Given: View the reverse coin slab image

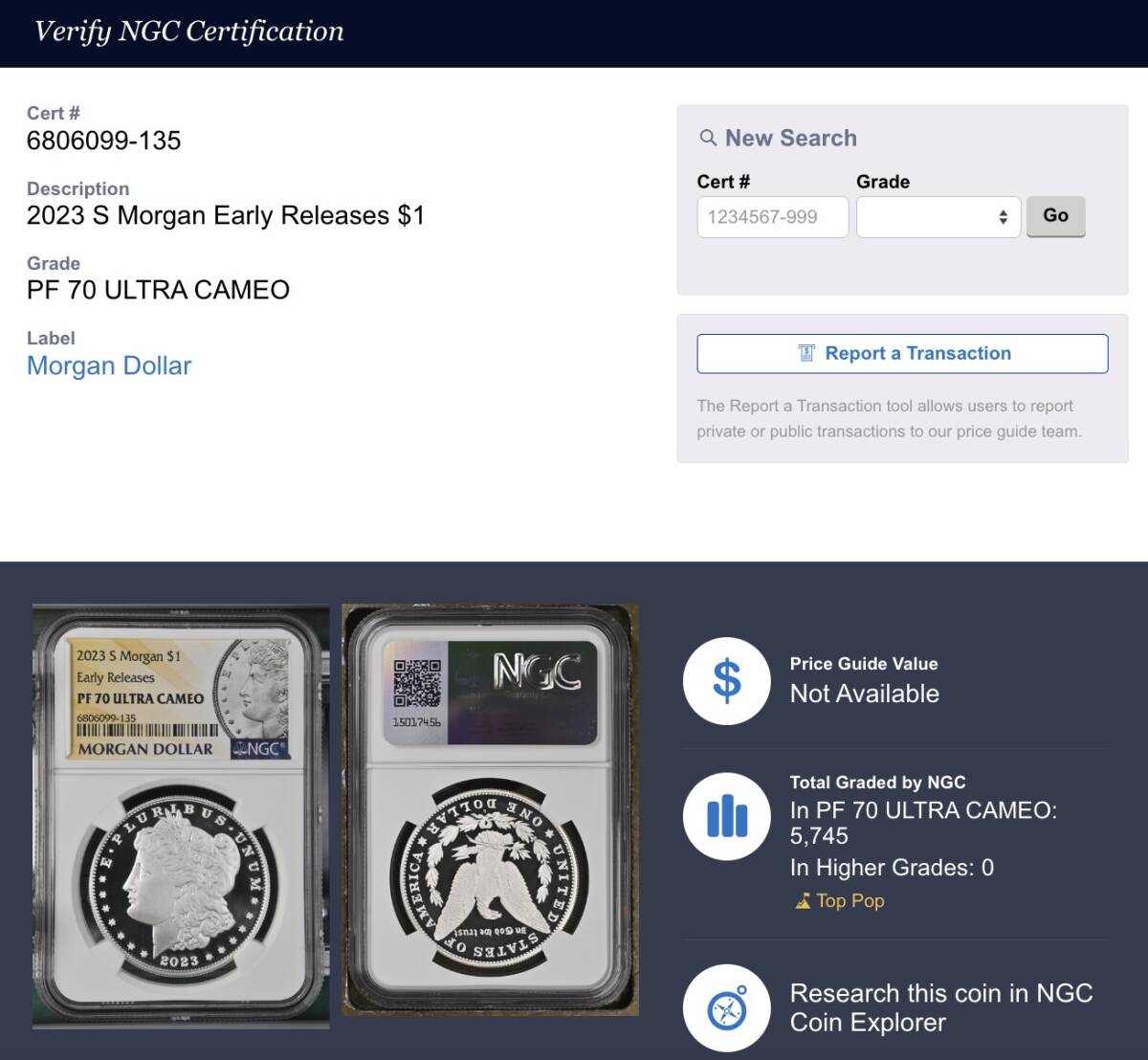Looking at the screenshot, I should tap(491, 809).
